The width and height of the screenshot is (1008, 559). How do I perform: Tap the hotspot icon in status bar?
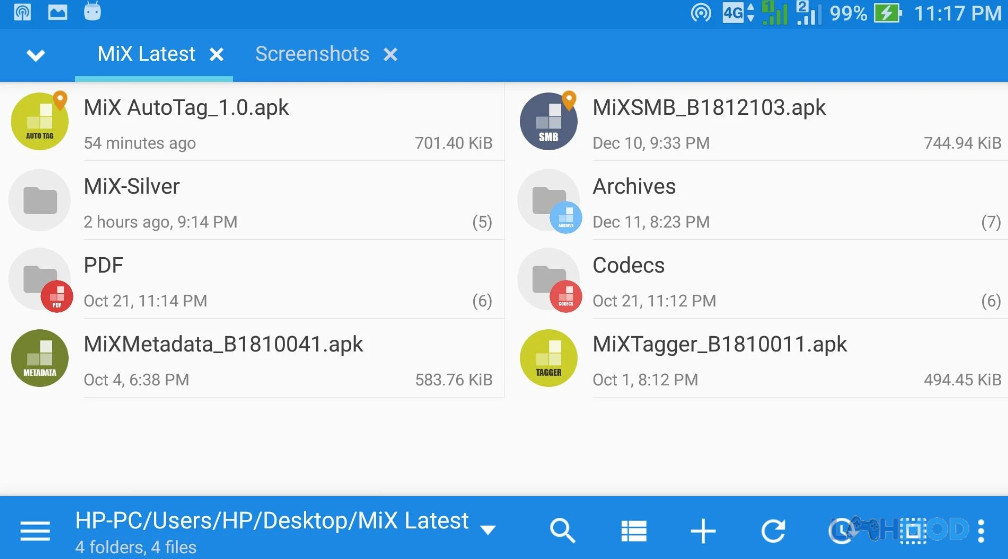click(x=701, y=13)
